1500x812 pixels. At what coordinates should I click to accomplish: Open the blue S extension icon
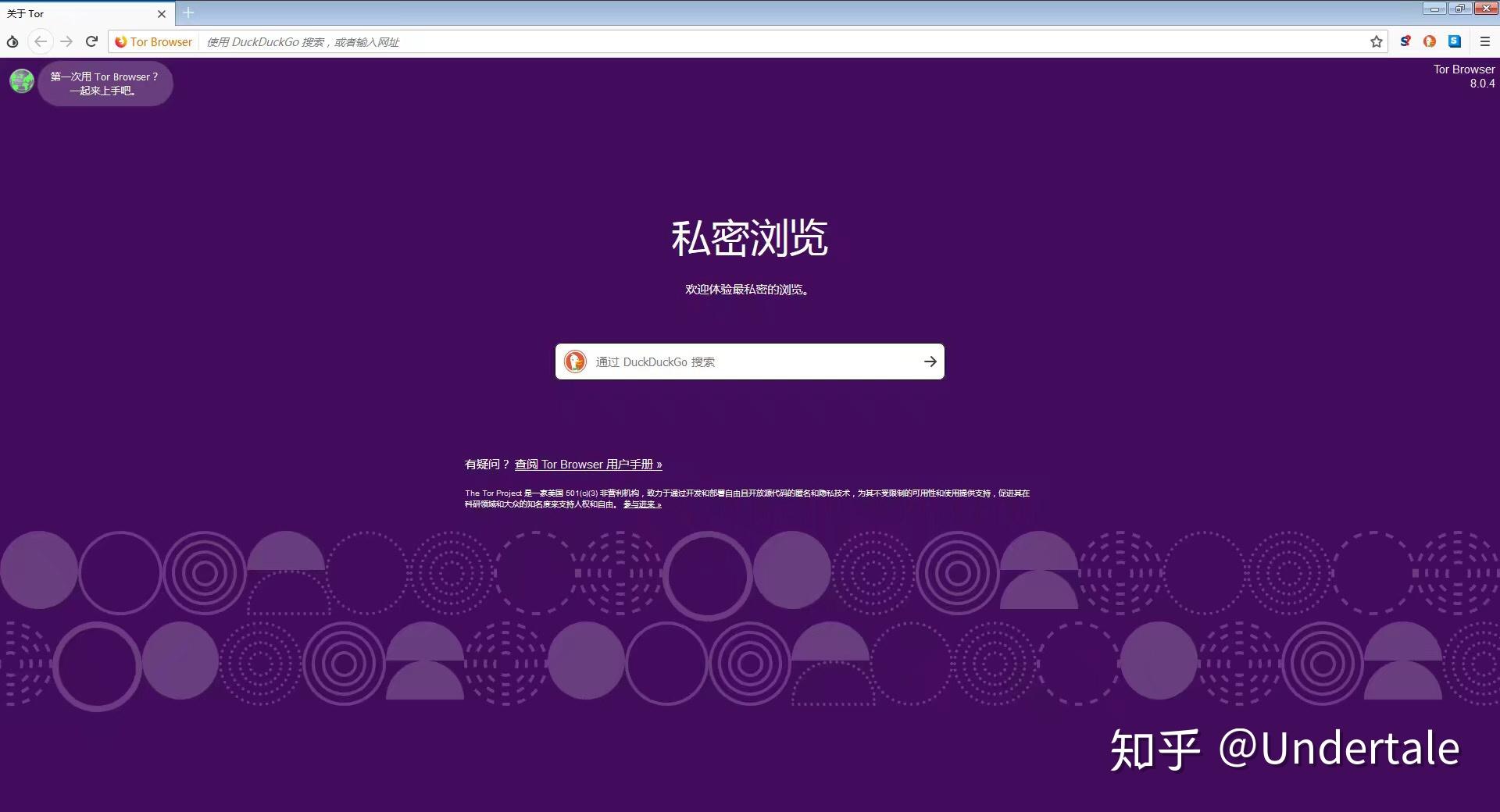click(1455, 41)
